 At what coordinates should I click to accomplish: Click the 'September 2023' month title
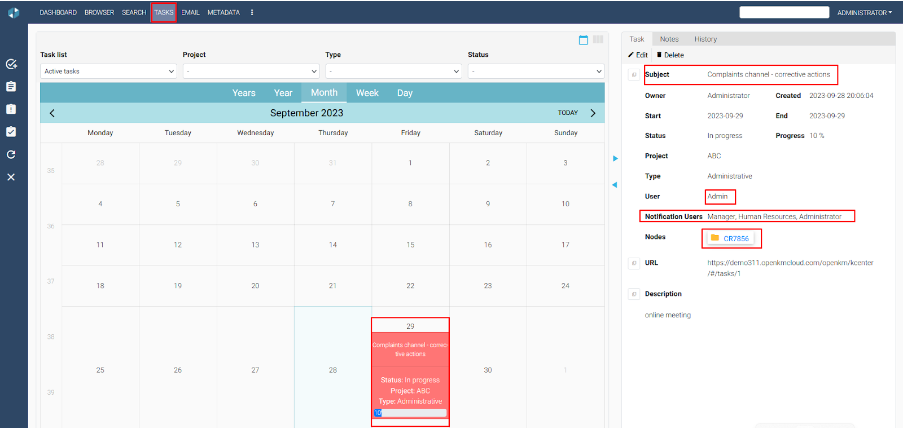306,113
